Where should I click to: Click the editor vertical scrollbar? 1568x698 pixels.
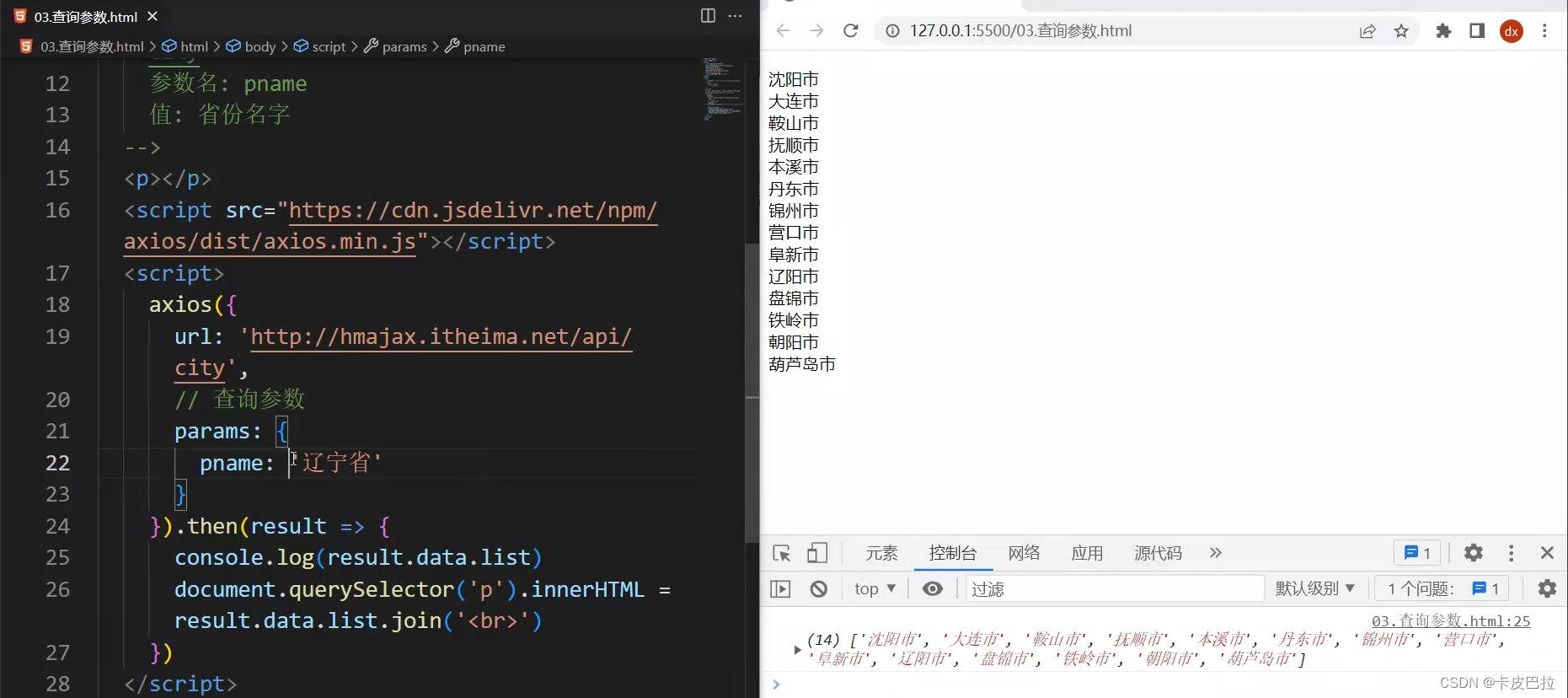[752, 393]
